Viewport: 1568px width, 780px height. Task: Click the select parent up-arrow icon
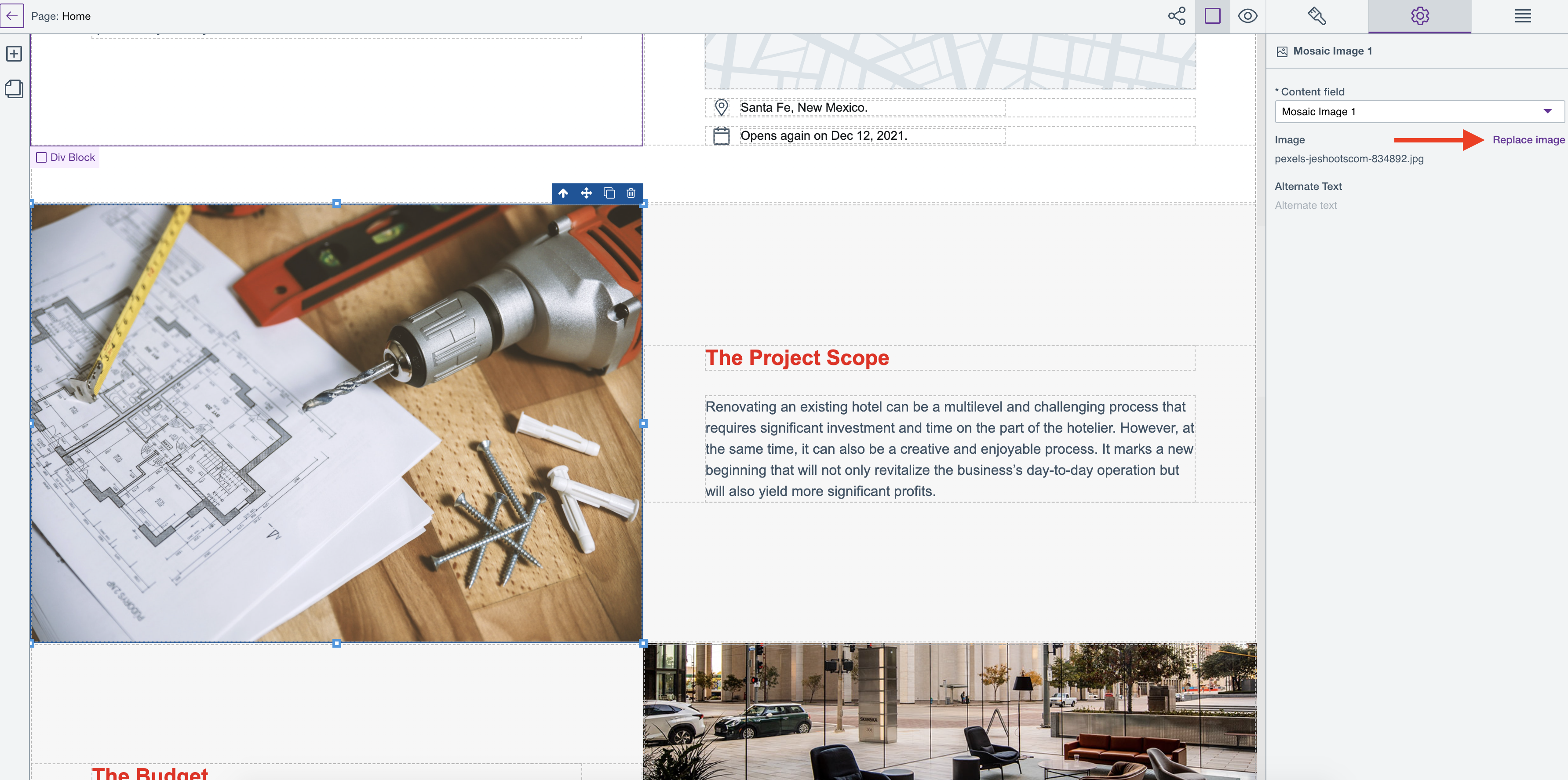click(563, 193)
